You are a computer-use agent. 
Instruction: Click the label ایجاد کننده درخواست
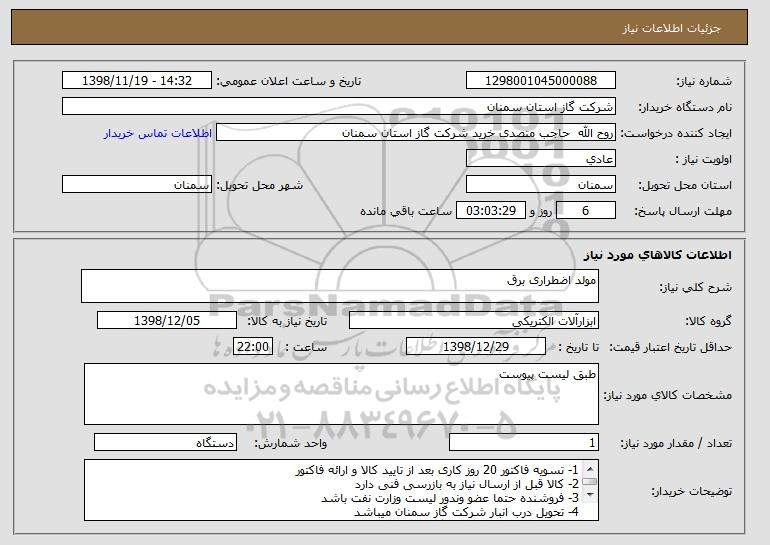[x=676, y=133]
